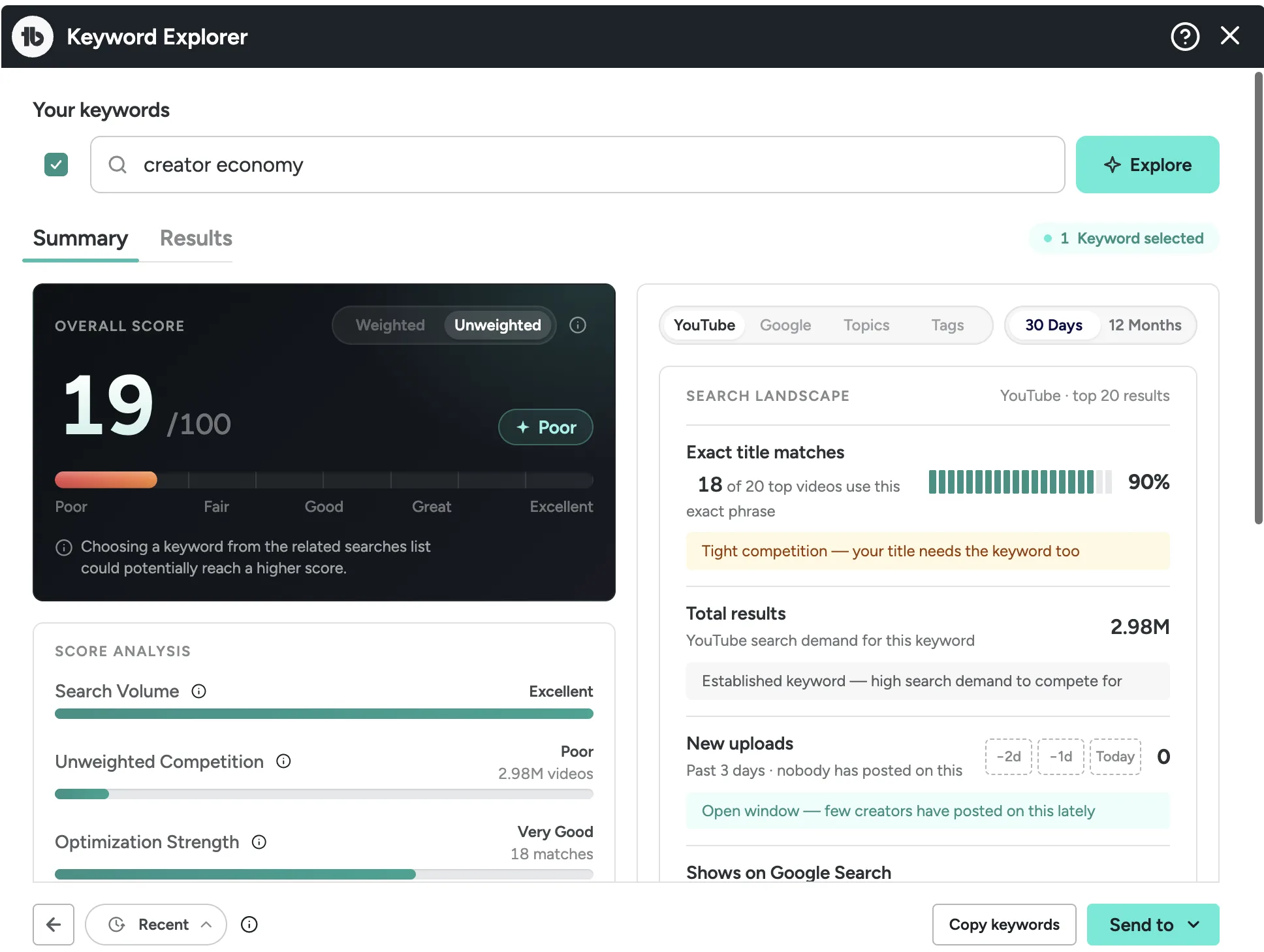
Task: Click the -1d upload day box
Action: 1060,757
